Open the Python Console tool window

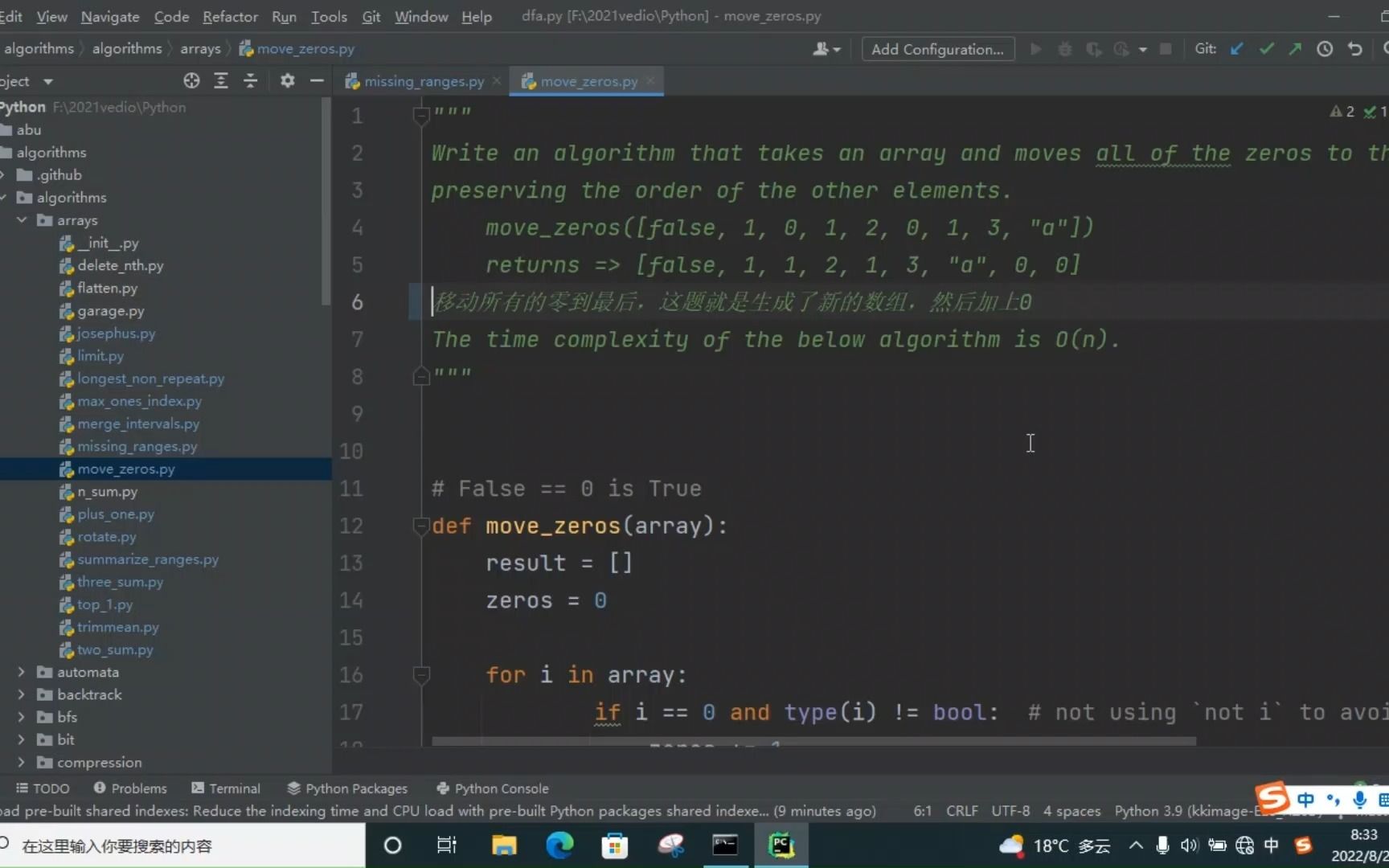(x=492, y=788)
